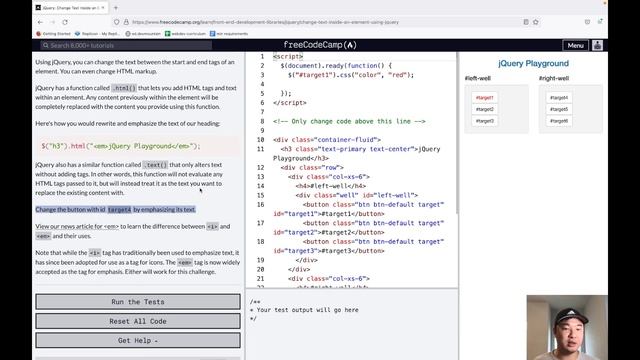Open the globe-icon bookmark in bookmarks bar
Screen dimensions: 640x360
pyautogui.click(x=143, y=33)
